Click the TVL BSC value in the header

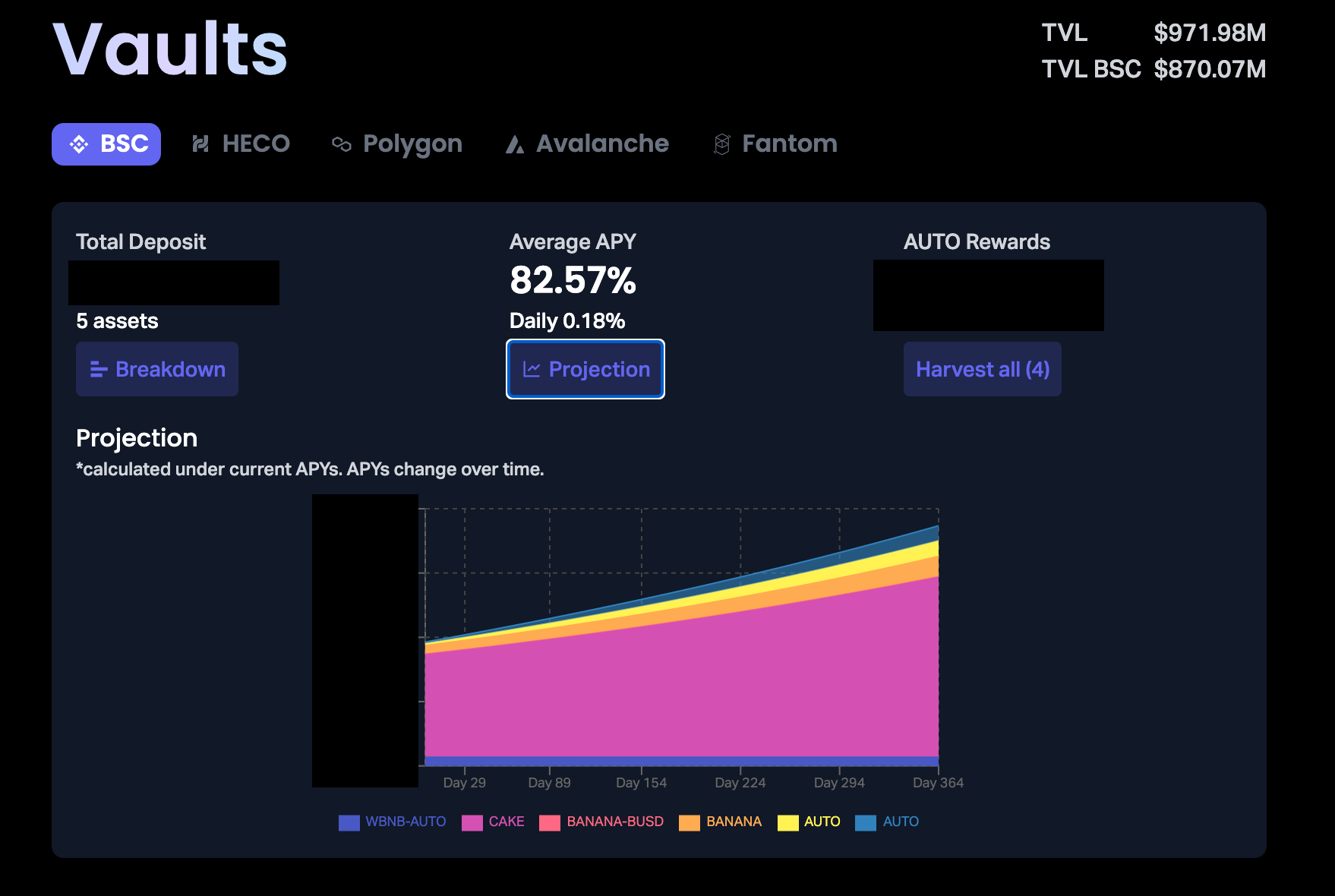point(1210,68)
